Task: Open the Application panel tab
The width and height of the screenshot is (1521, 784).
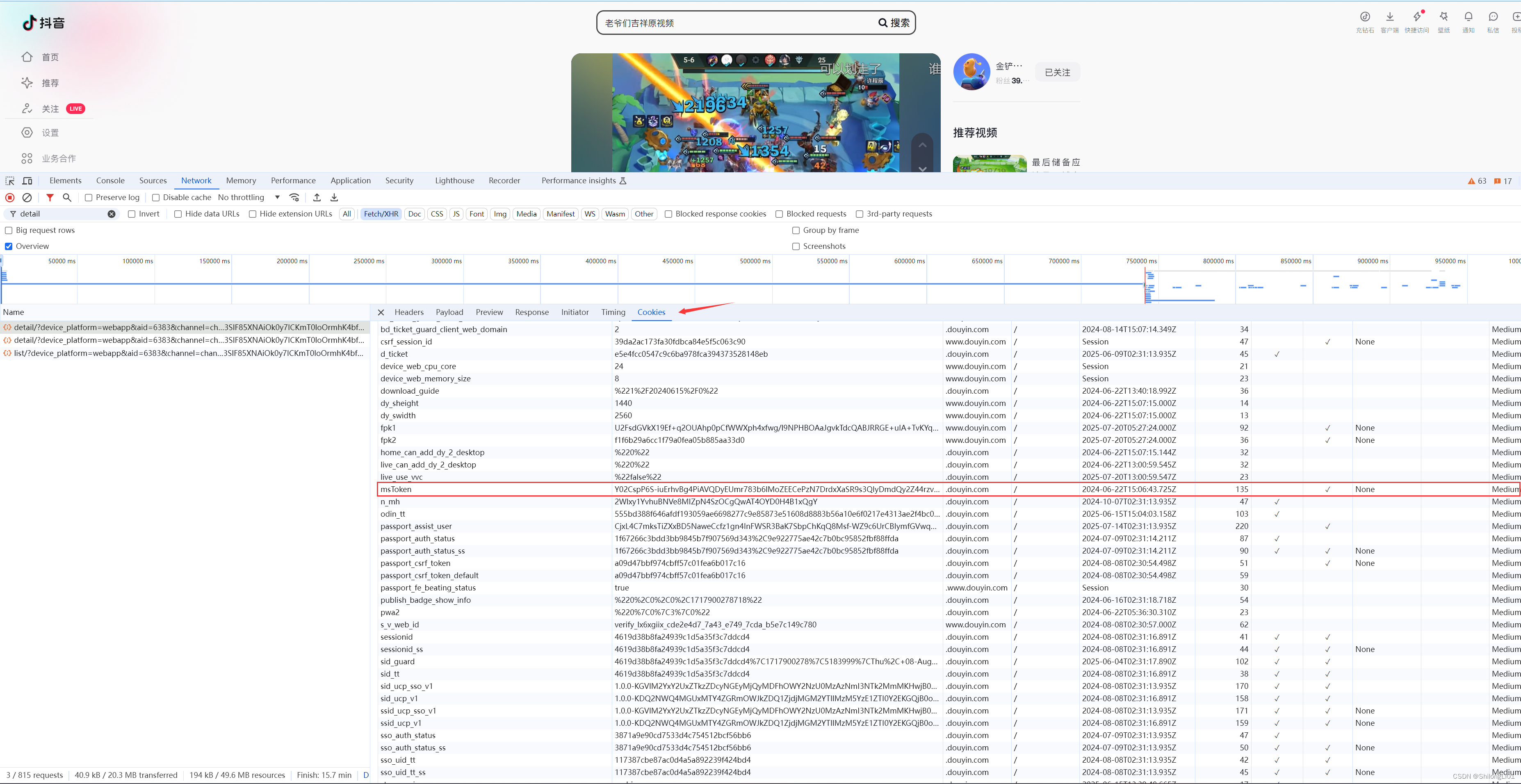Action: [350, 181]
